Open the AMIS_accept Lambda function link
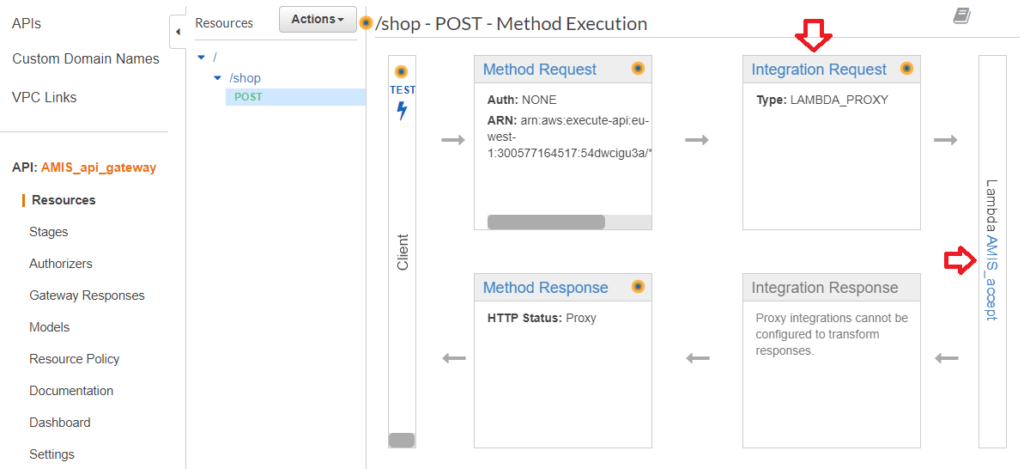1024x469 pixels. (991, 278)
